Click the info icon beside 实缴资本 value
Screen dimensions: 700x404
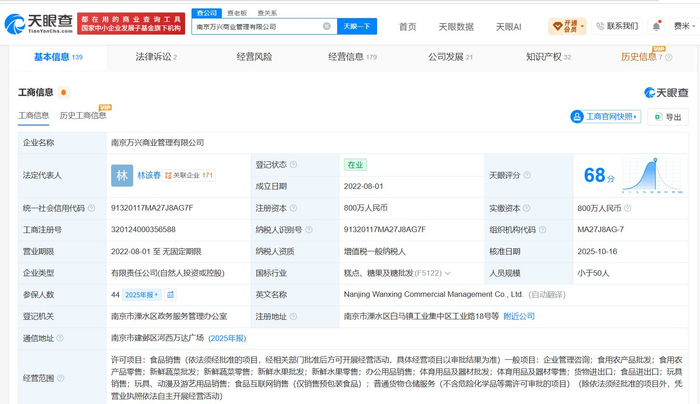pos(627,208)
